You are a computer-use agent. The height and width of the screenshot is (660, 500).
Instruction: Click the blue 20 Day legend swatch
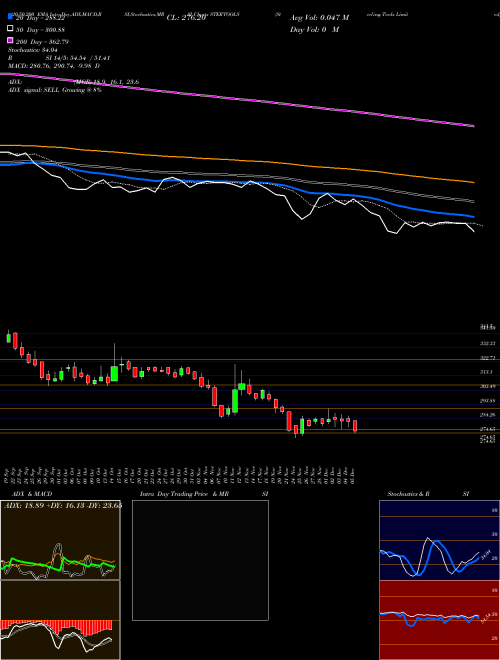point(11,17)
